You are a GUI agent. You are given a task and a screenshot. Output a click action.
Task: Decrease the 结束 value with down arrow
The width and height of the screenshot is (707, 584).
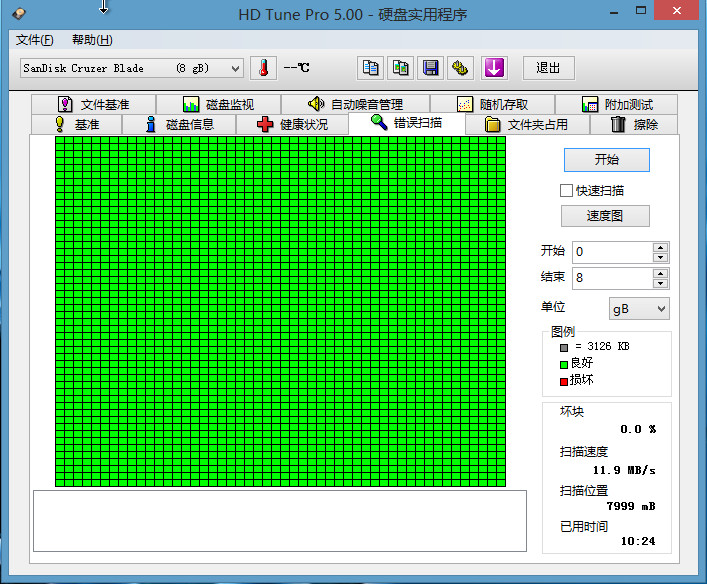point(660,283)
